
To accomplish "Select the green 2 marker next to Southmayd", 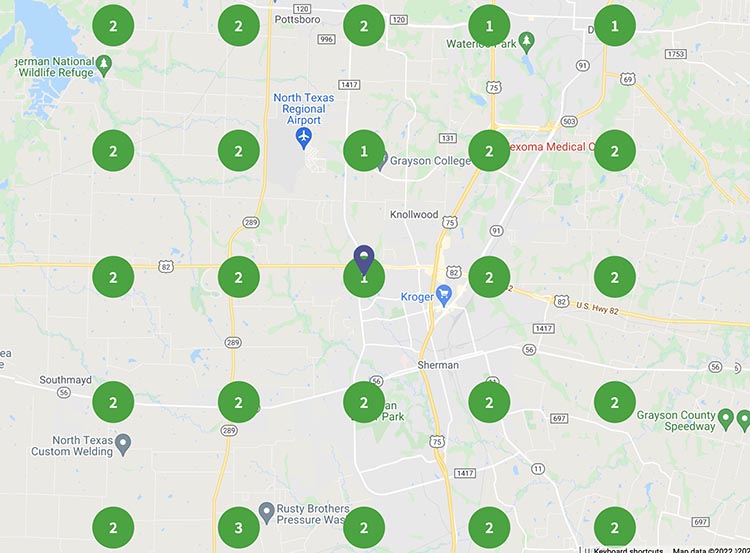I will point(113,402).
